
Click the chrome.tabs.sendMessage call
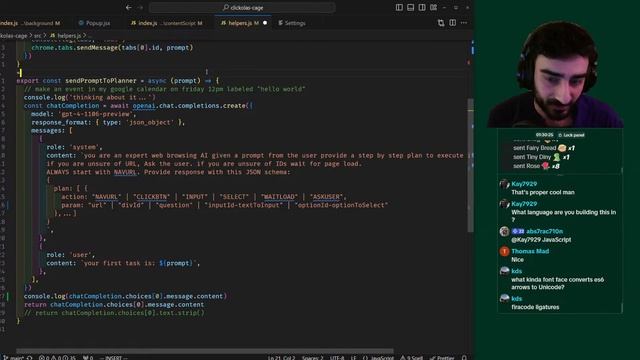tap(112, 48)
